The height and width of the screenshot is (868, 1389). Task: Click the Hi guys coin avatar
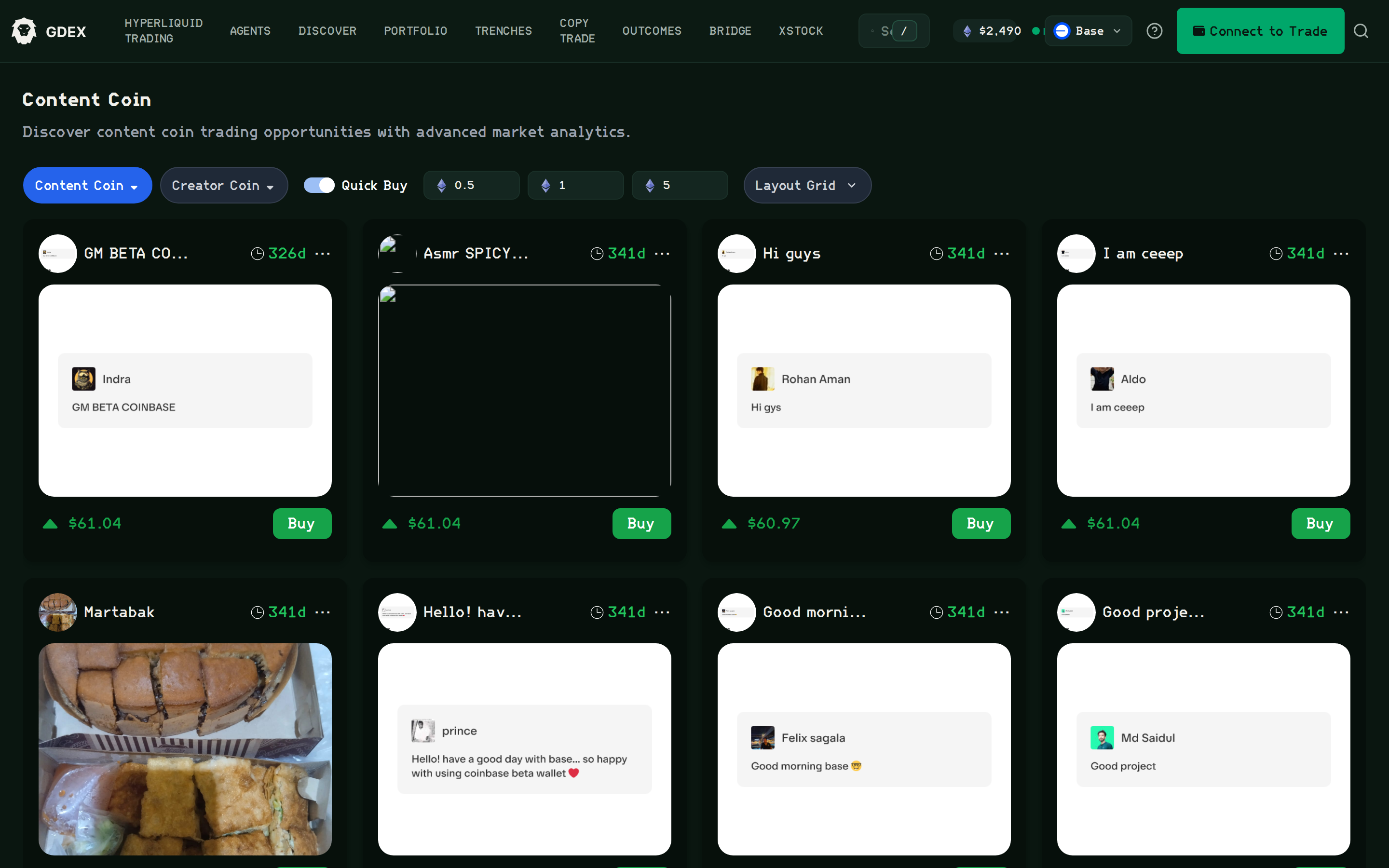736,253
